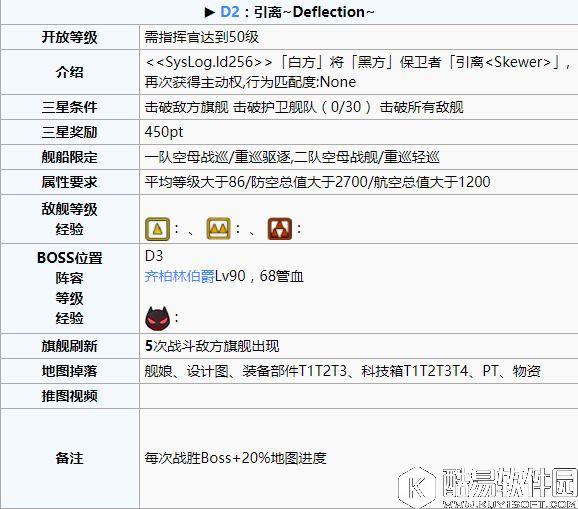The height and width of the screenshot is (509, 578).
Task: Select the 450pt reward value
Action: pos(164,132)
